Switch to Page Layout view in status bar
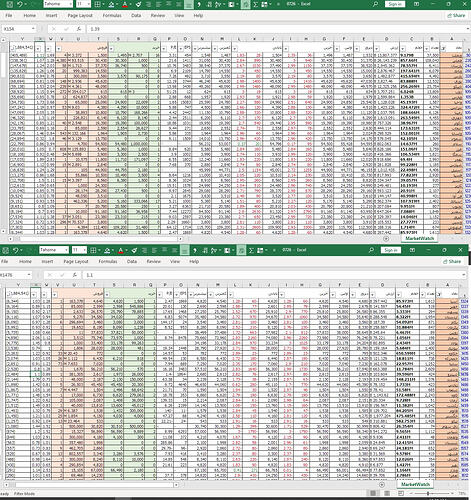 (387, 493)
